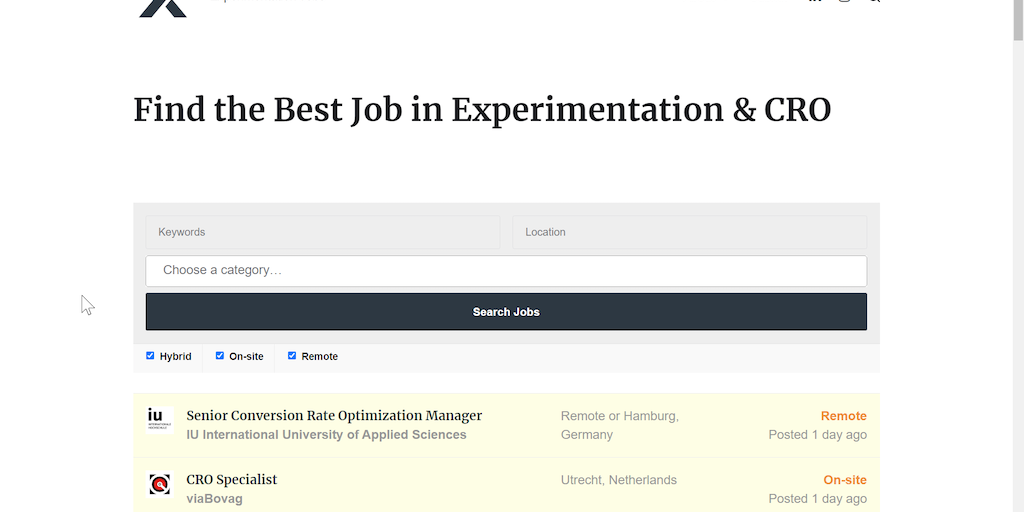Click the orange On-site tag on CRO Specialist
The image size is (1024, 512).
(845, 480)
